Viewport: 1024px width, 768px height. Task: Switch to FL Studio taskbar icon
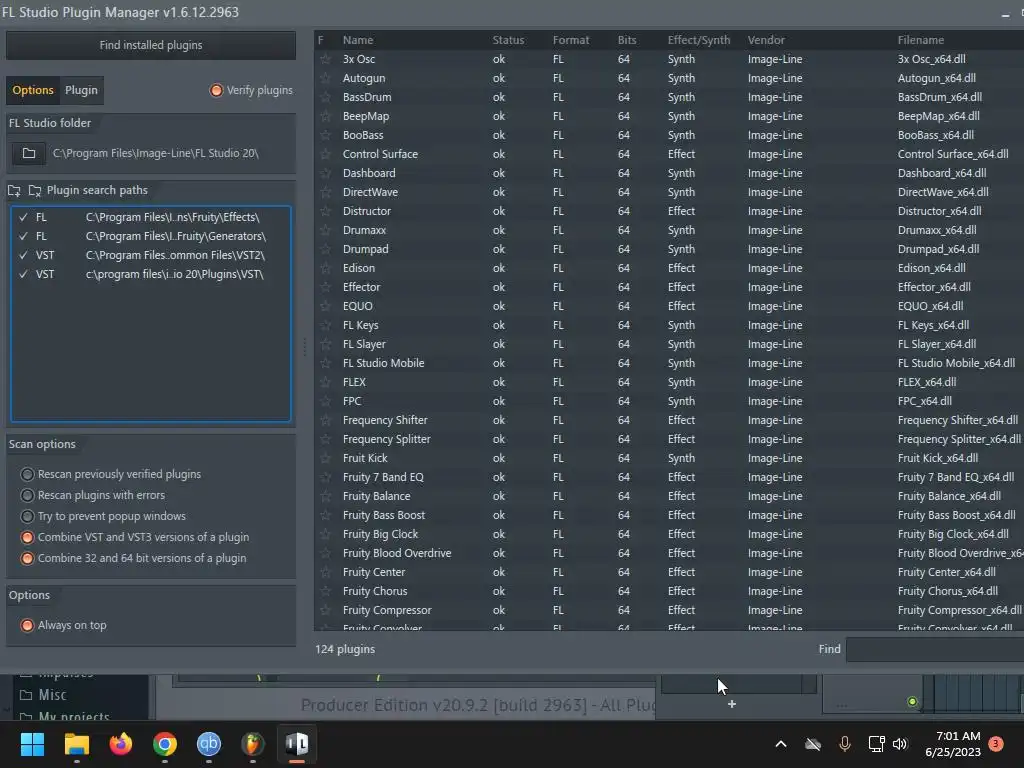point(253,744)
